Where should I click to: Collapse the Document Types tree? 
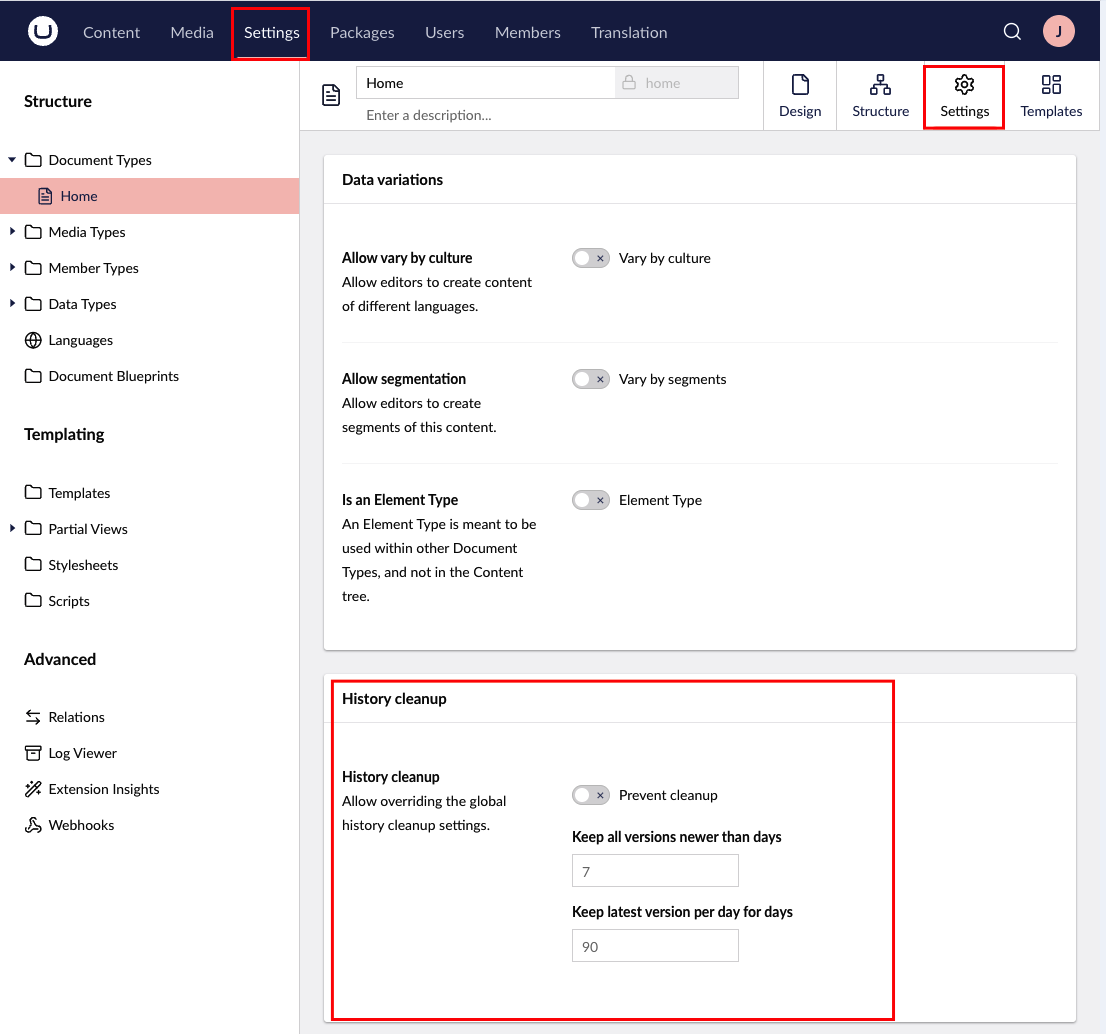[x=12, y=160]
